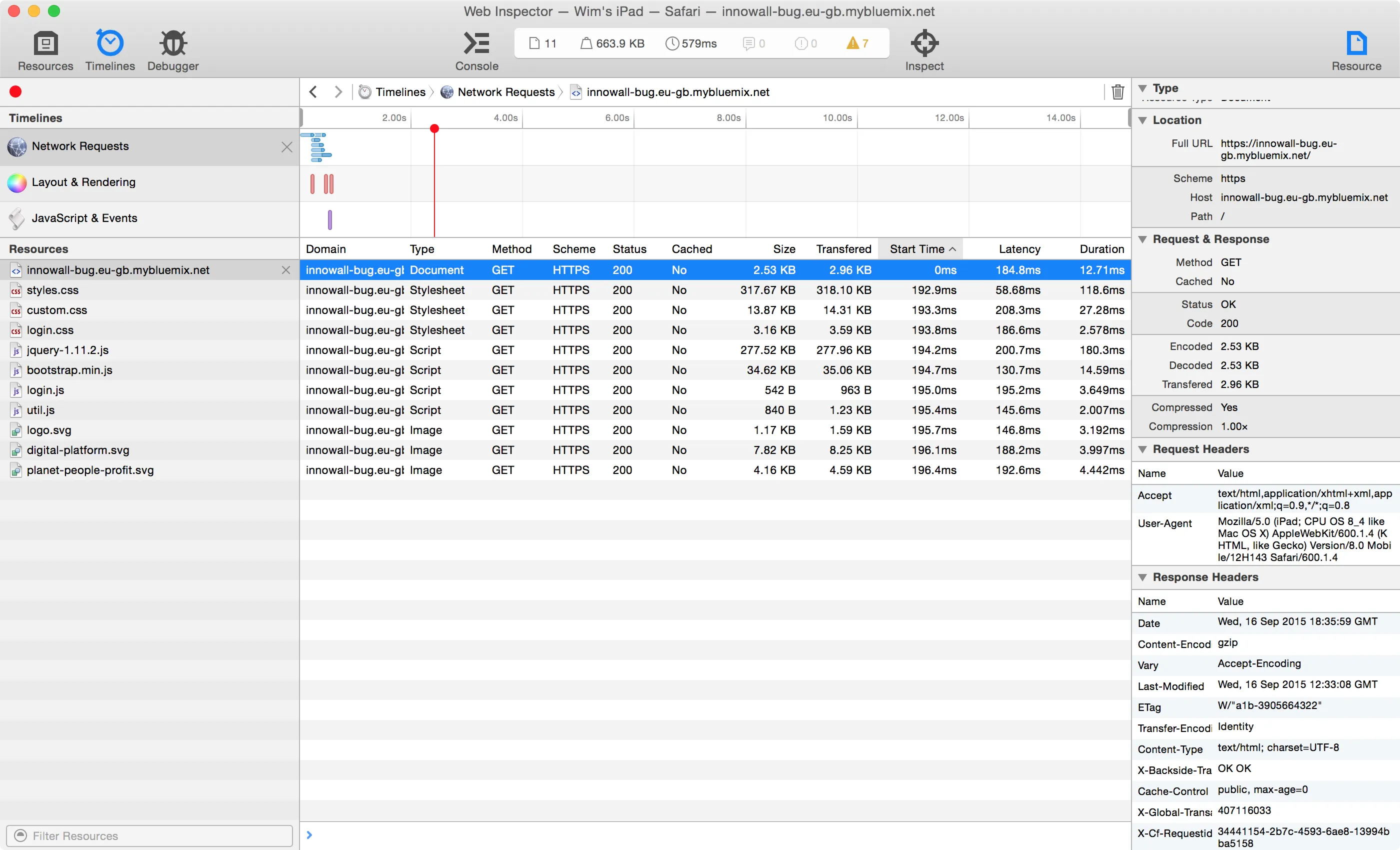The width and height of the screenshot is (1400, 850).
Task: Click Timelines breadcrumb in path bar
Action: pyautogui.click(x=400, y=92)
